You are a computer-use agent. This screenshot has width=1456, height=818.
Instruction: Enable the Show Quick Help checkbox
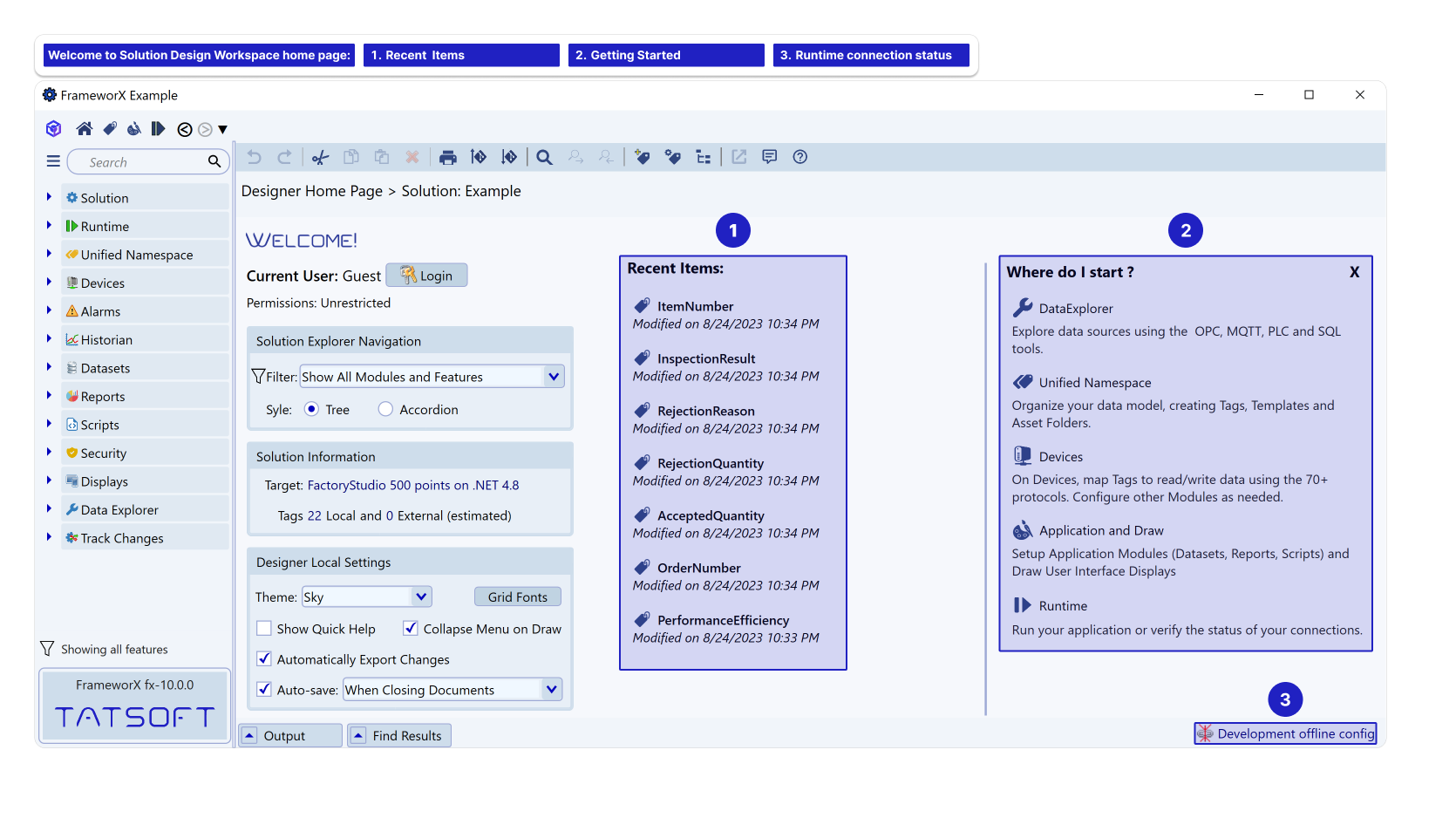coord(264,628)
